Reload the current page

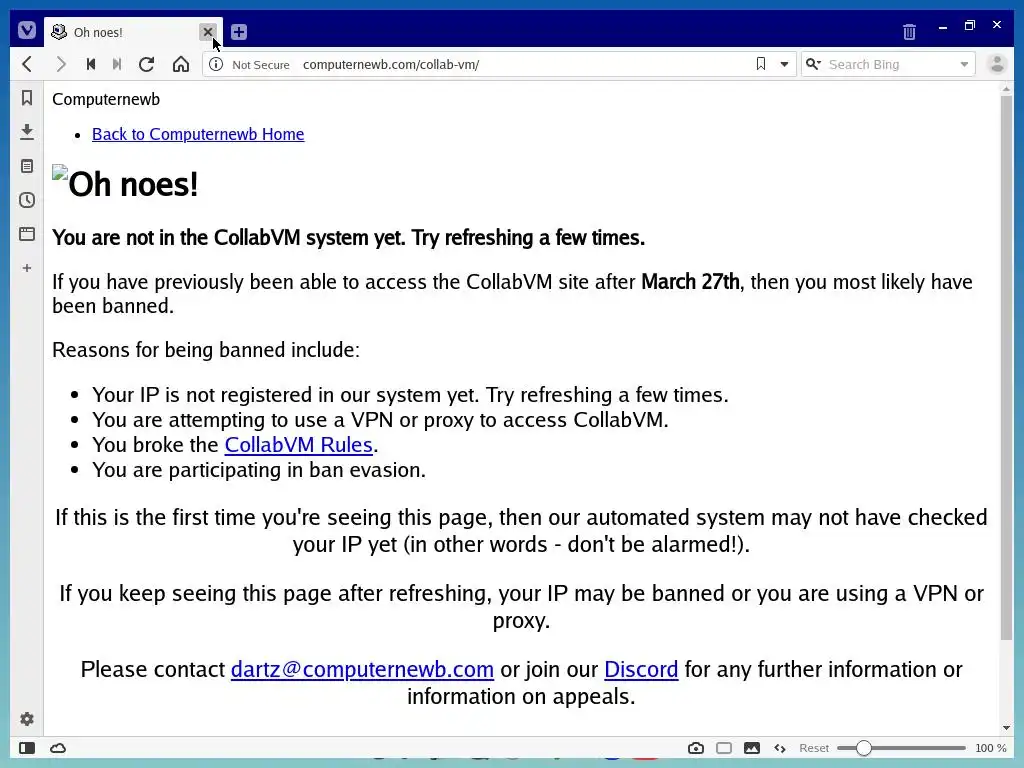pyautogui.click(x=146, y=64)
